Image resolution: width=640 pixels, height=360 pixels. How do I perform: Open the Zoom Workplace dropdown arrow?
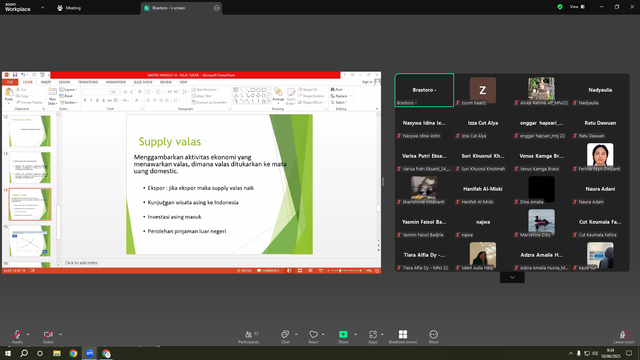point(42,7)
